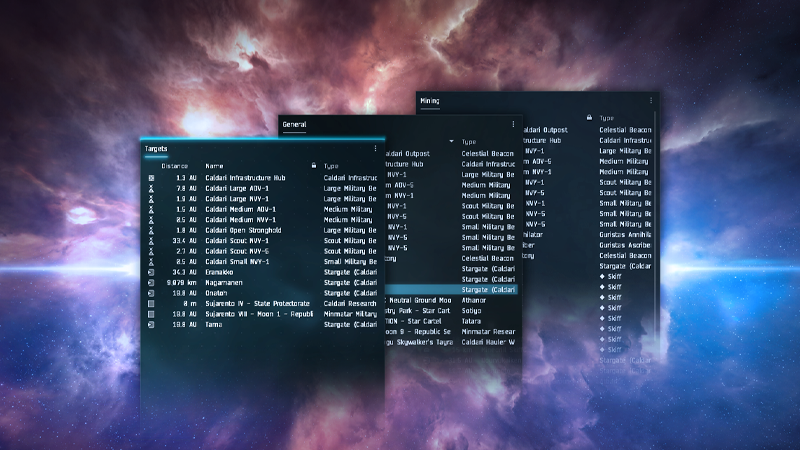
Task: Select the Nagamanen stargate name
Action: (224, 283)
